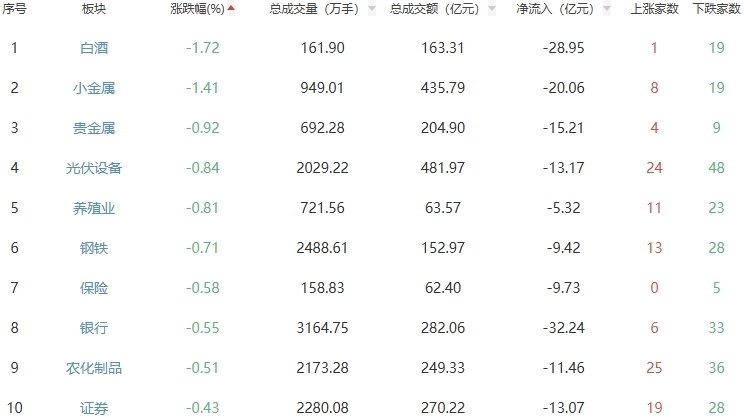This screenshot has height=418, width=744.
Task: Open the 光伏设备 sector link
Action: pos(95,168)
